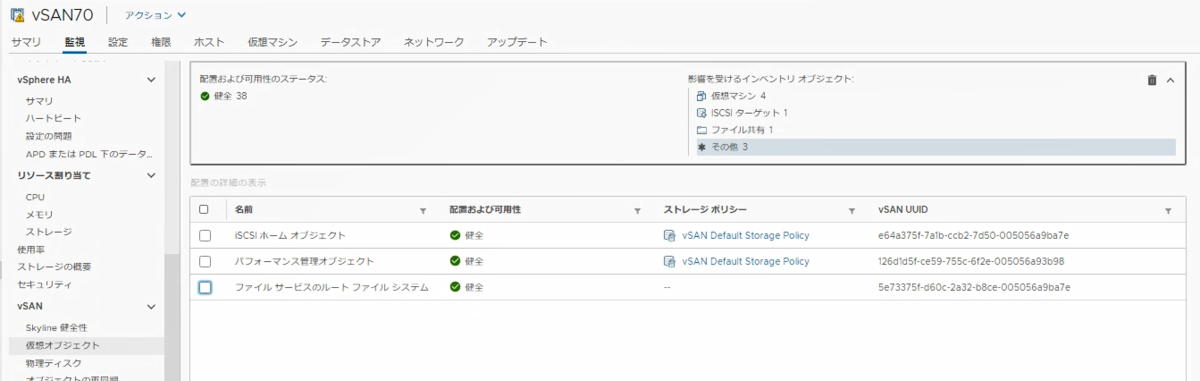Click the healthy status icon for iSCSI ホーム オブジェクト
The height and width of the screenshot is (381, 1200).
pos(455,236)
